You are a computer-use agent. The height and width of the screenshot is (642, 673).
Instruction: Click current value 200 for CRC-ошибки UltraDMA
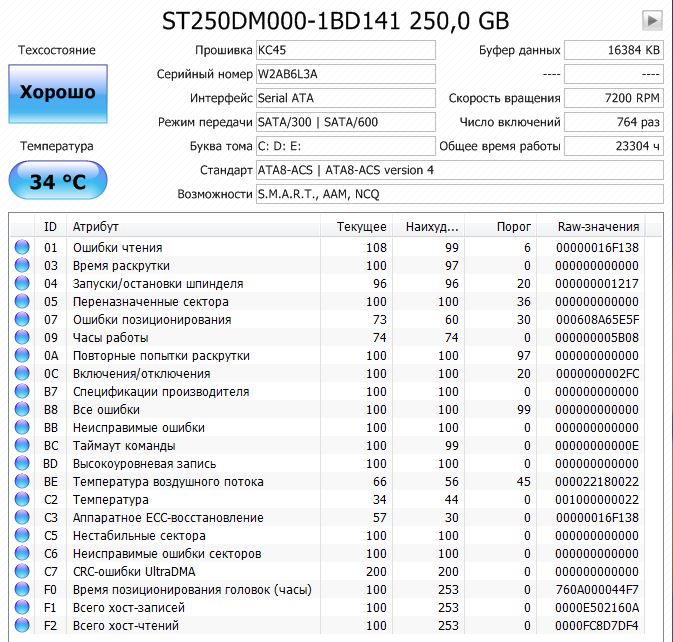click(376, 572)
